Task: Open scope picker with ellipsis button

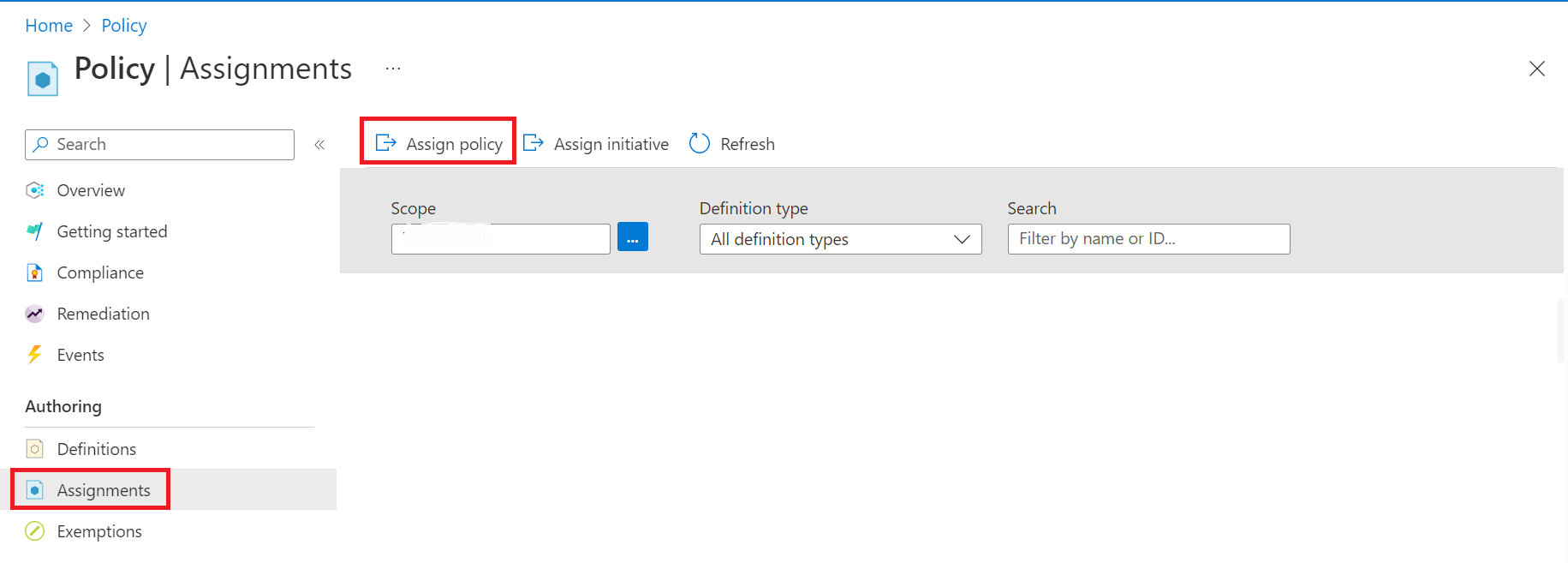Action: pyautogui.click(x=632, y=237)
